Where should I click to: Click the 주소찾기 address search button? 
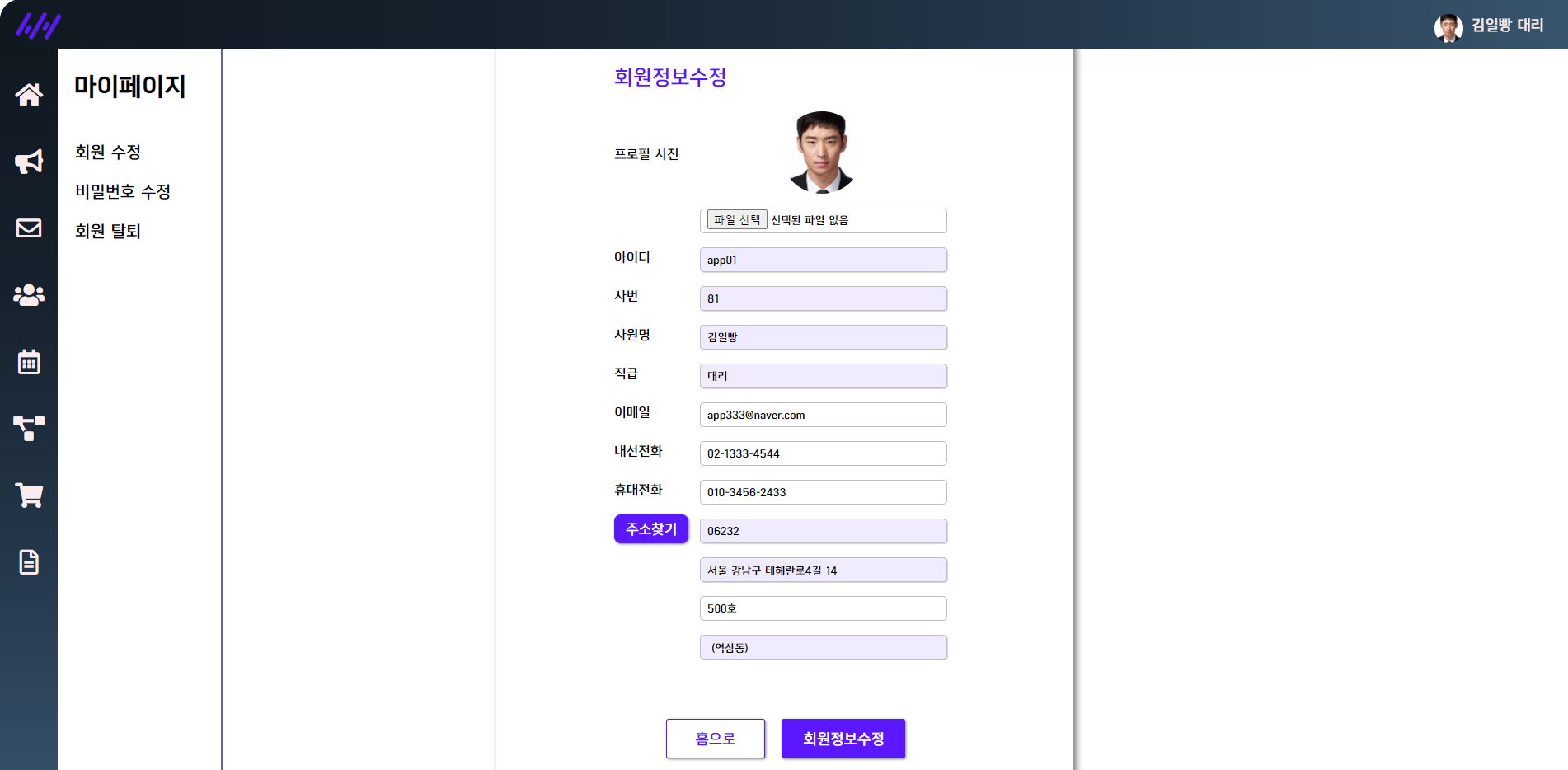(x=651, y=529)
